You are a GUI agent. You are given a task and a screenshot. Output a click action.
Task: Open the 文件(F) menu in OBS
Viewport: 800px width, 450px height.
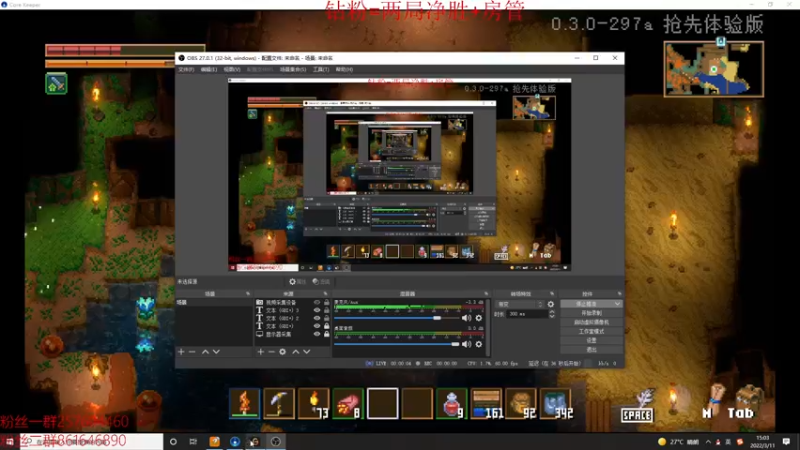tap(186, 69)
